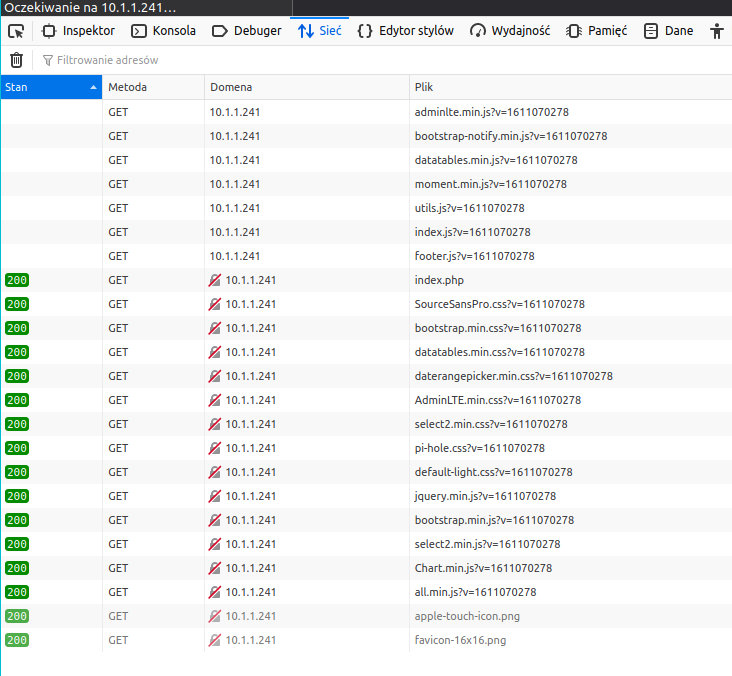Select pi-hole.css file name
The width and height of the screenshot is (732, 676).
(x=480, y=448)
